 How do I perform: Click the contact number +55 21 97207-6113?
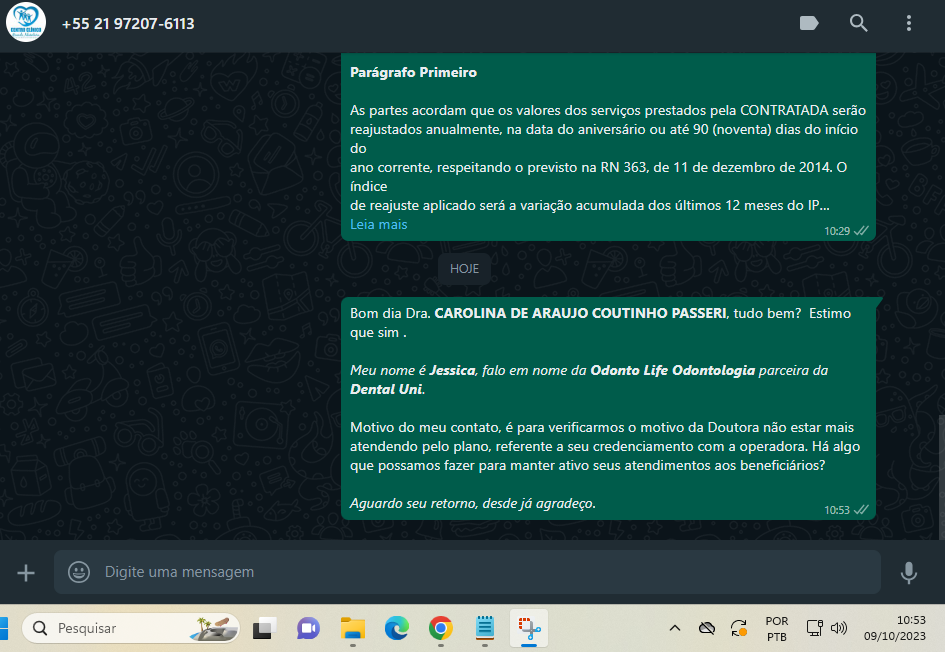pos(128,24)
